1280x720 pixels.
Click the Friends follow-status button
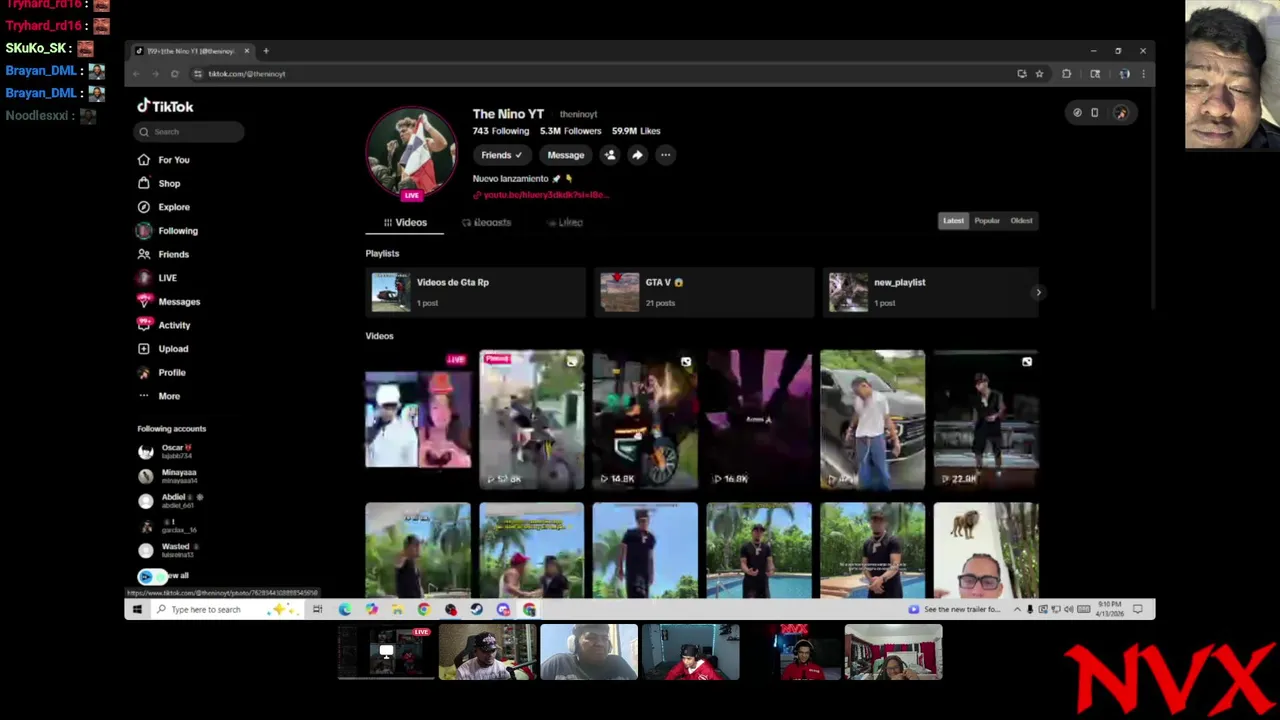(x=501, y=155)
